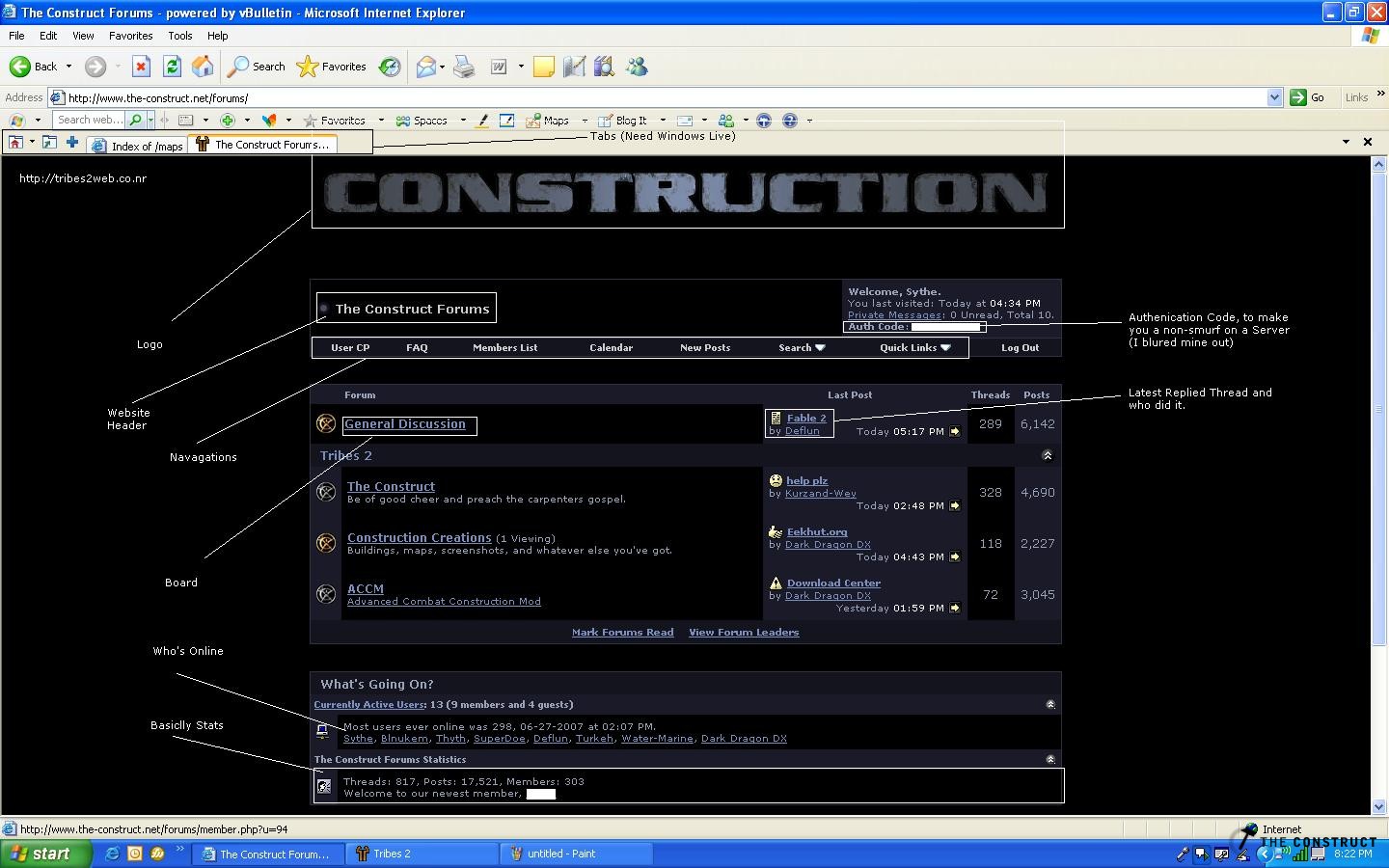Open the forum FAQ link
The height and width of the screenshot is (868, 1389).
click(x=417, y=348)
